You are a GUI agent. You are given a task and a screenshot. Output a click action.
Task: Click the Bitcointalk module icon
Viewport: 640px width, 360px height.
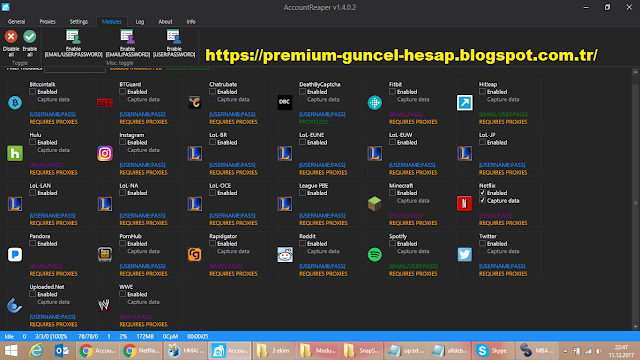pyautogui.click(x=15, y=102)
